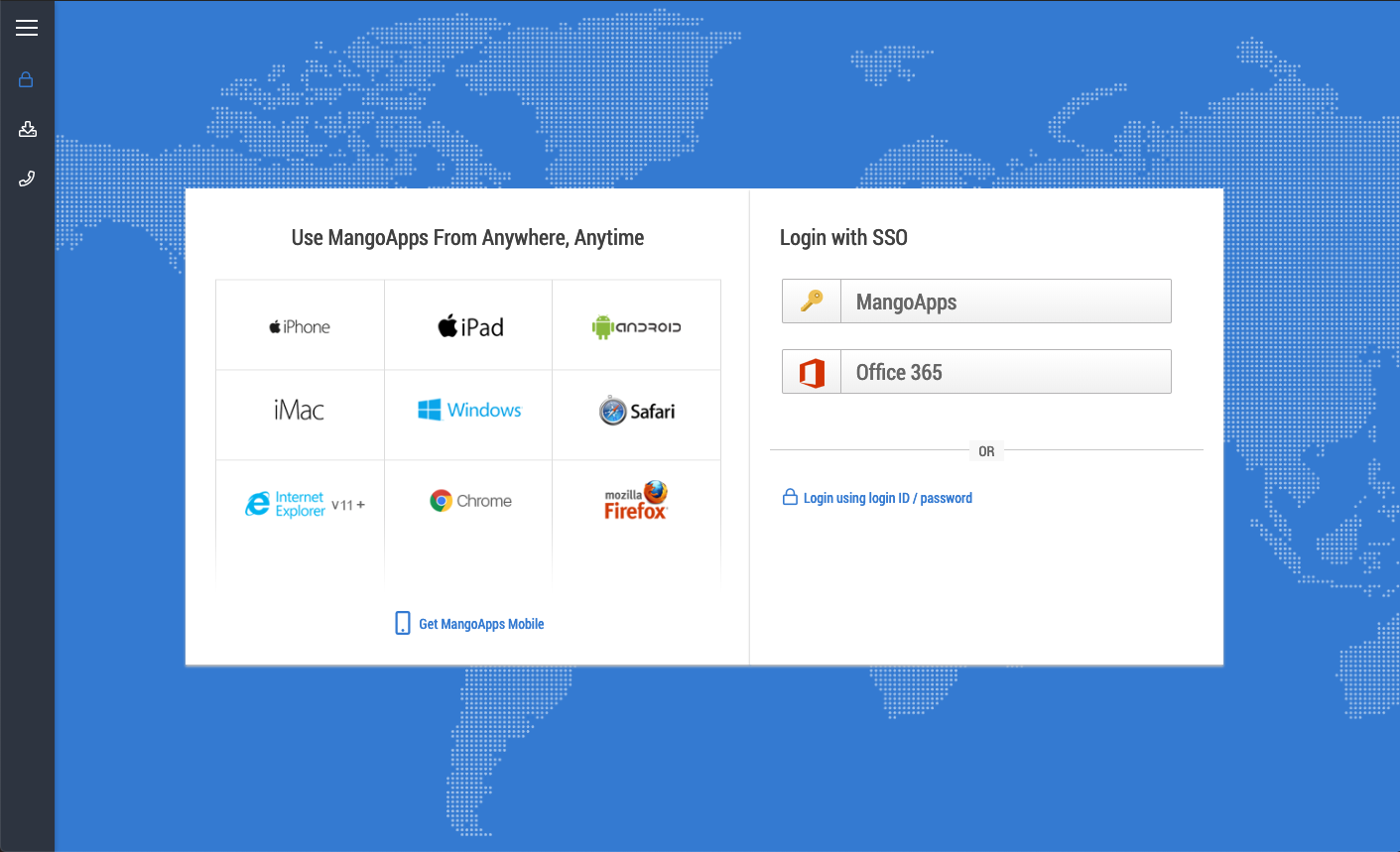Log in with Office 365 SSO button
1400x852 pixels.
[x=976, y=371]
